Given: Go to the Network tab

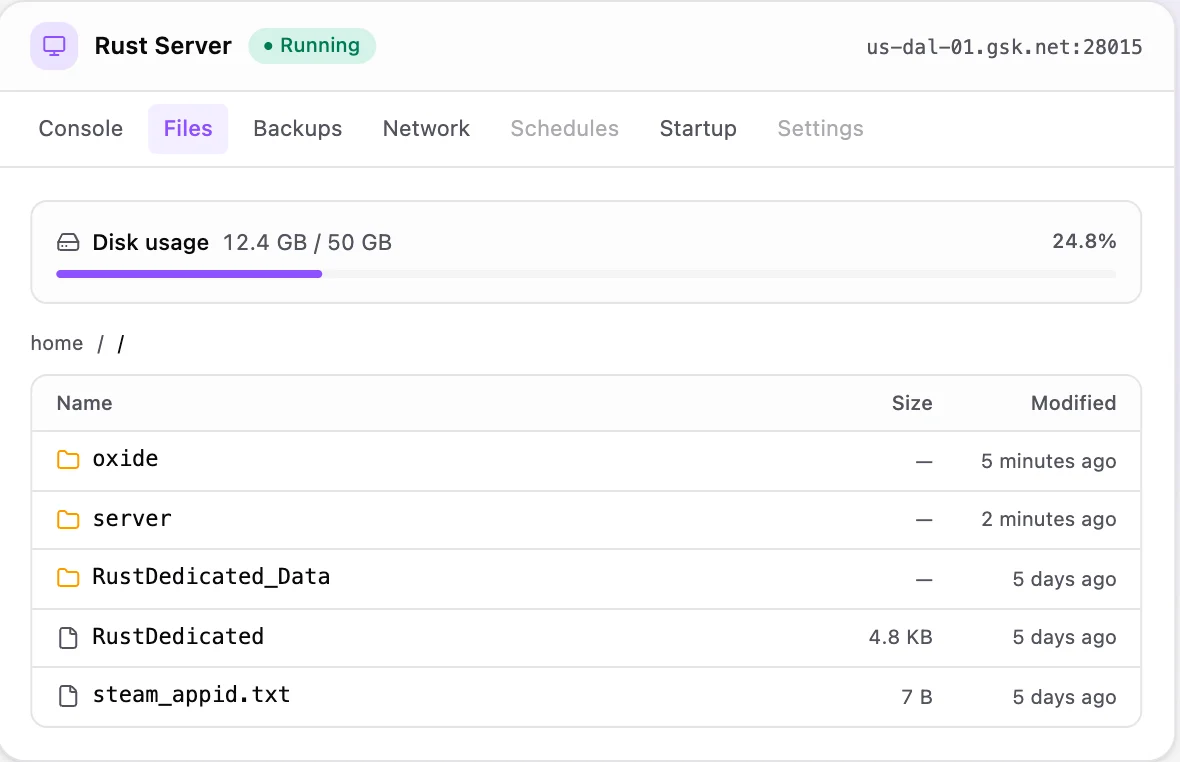Looking at the screenshot, I should point(426,129).
